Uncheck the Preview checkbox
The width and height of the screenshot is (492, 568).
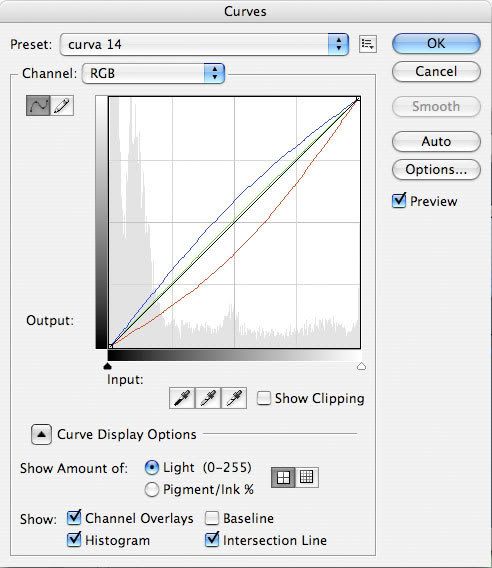(399, 200)
